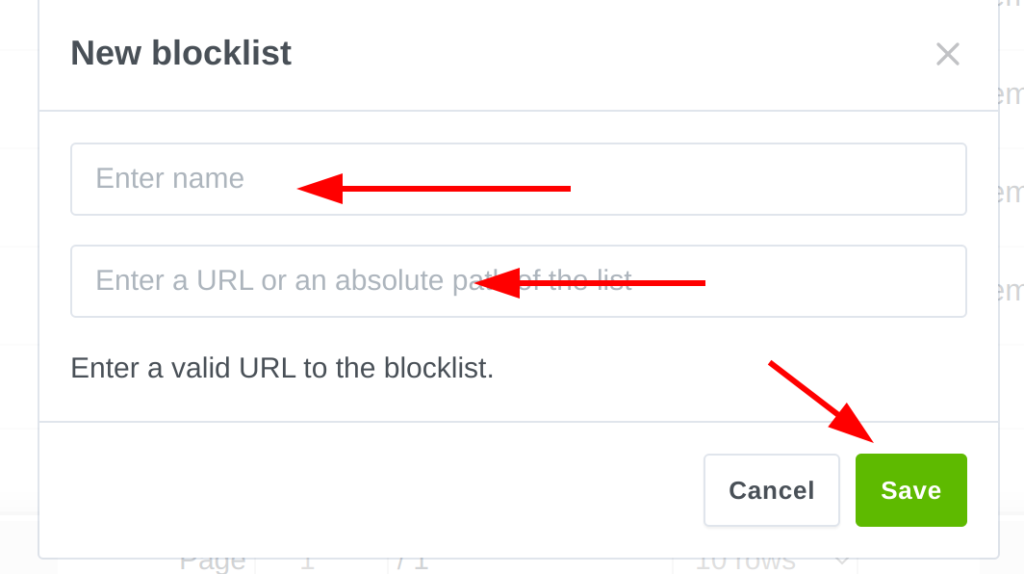Click the 'Enter name' placeholder text
Viewport: 1024px width, 574px height.
(170, 179)
